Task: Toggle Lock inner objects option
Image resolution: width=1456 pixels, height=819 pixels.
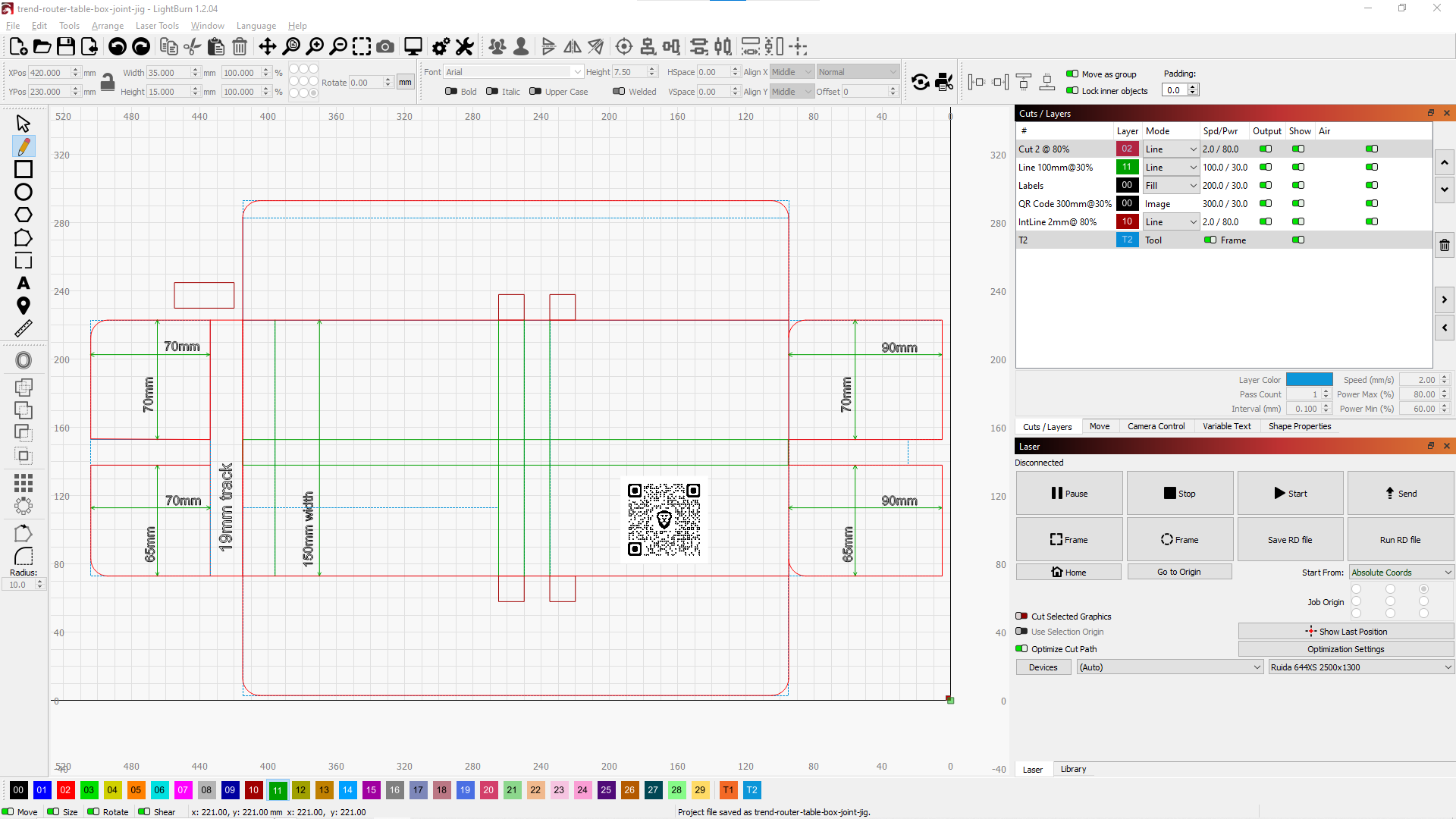Action: point(1074,90)
